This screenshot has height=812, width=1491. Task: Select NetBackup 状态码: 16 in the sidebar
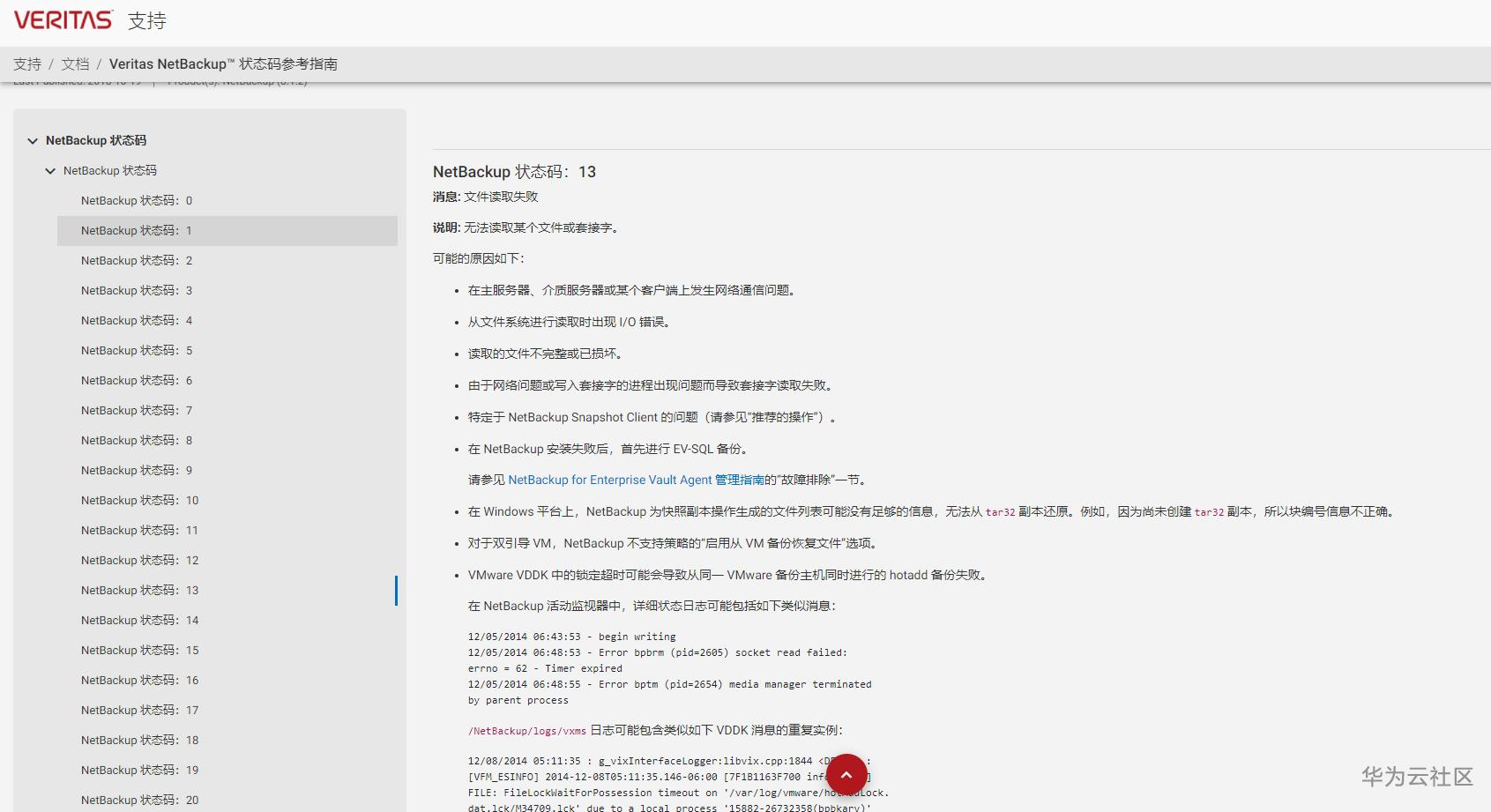[x=138, y=680]
